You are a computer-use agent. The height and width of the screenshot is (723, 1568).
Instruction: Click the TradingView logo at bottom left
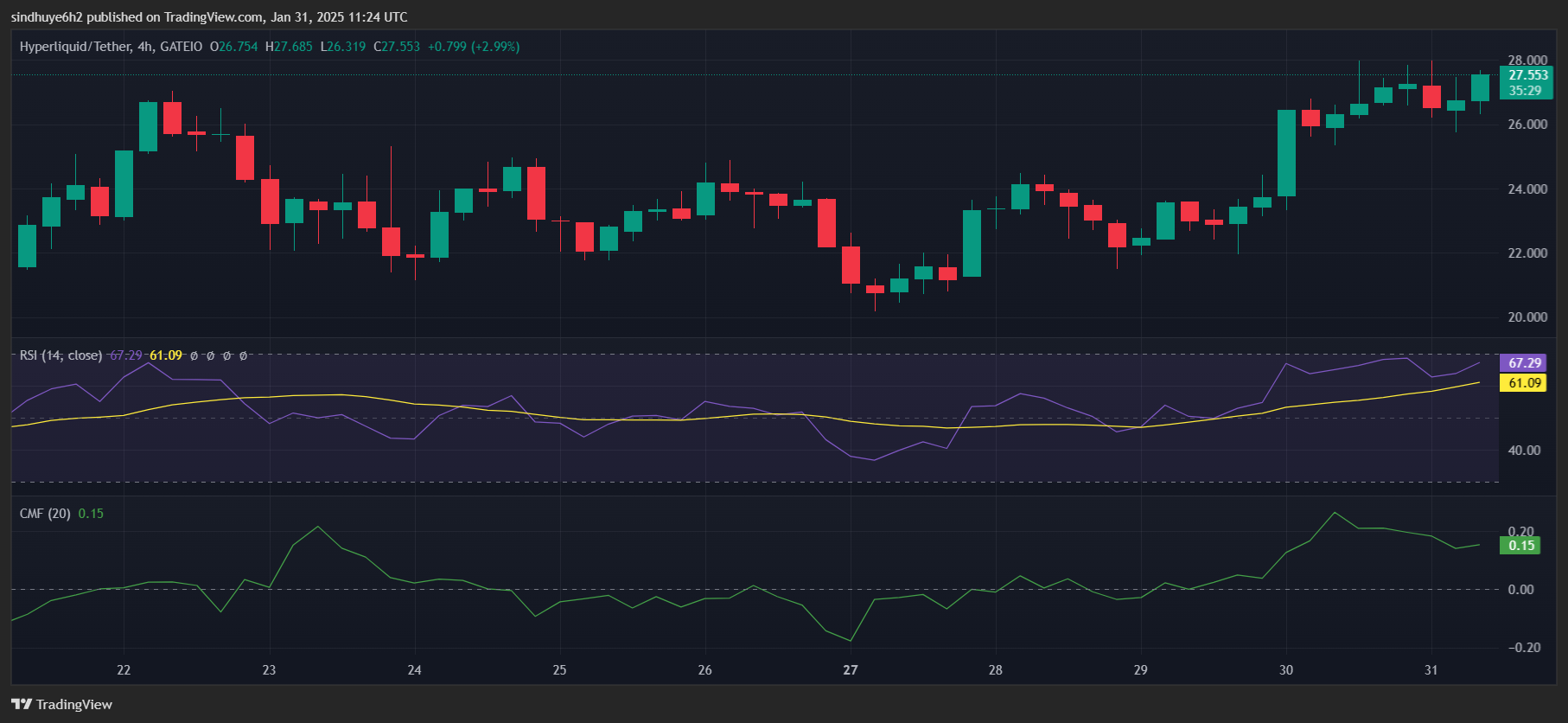pos(62,704)
